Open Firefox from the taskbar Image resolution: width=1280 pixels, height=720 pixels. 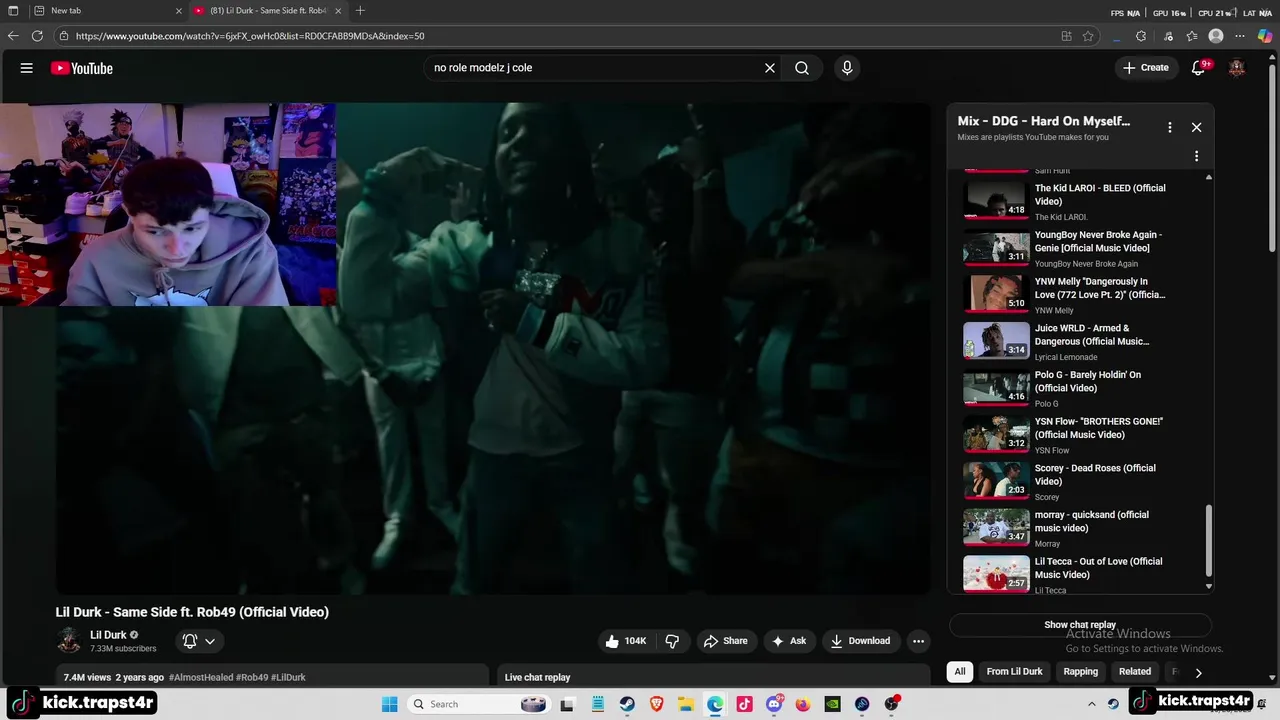(803, 704)
